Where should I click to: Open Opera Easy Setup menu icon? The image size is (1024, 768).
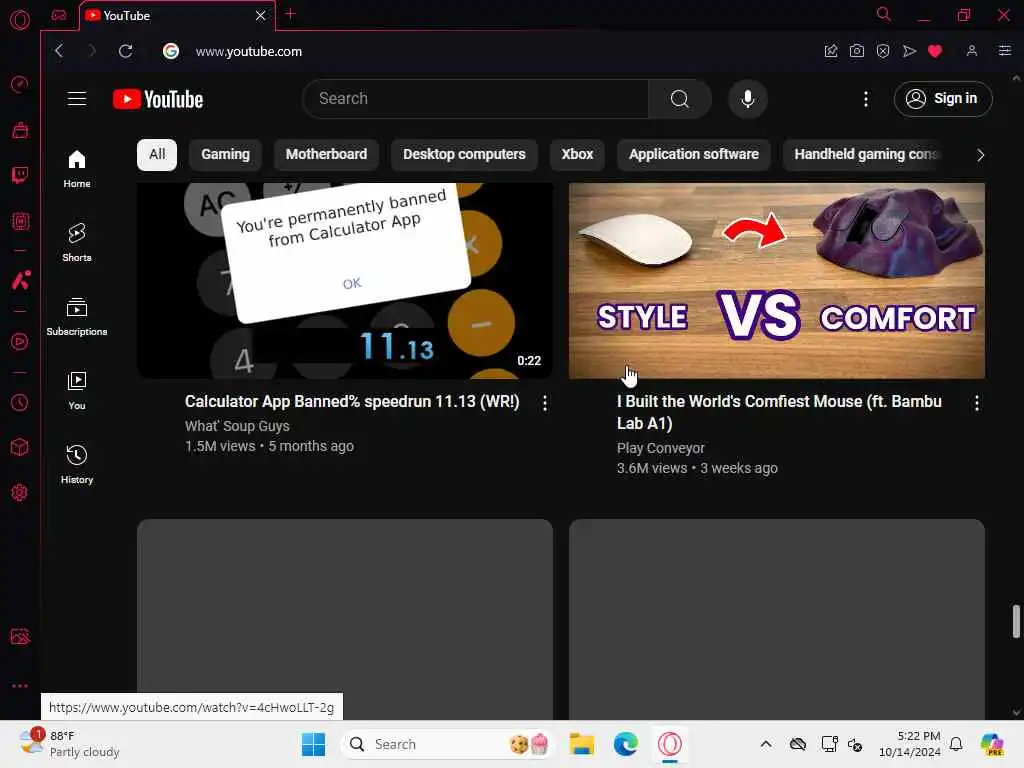(1004, 51)
